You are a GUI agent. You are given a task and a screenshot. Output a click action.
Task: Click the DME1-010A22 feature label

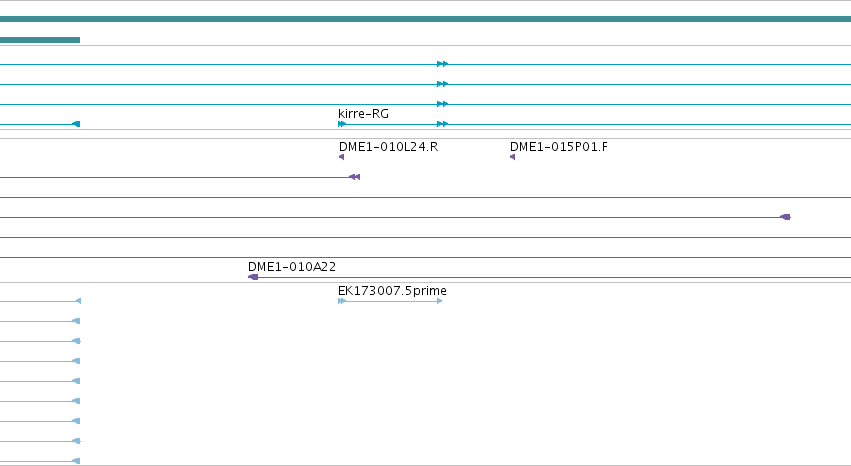[292, 267]
